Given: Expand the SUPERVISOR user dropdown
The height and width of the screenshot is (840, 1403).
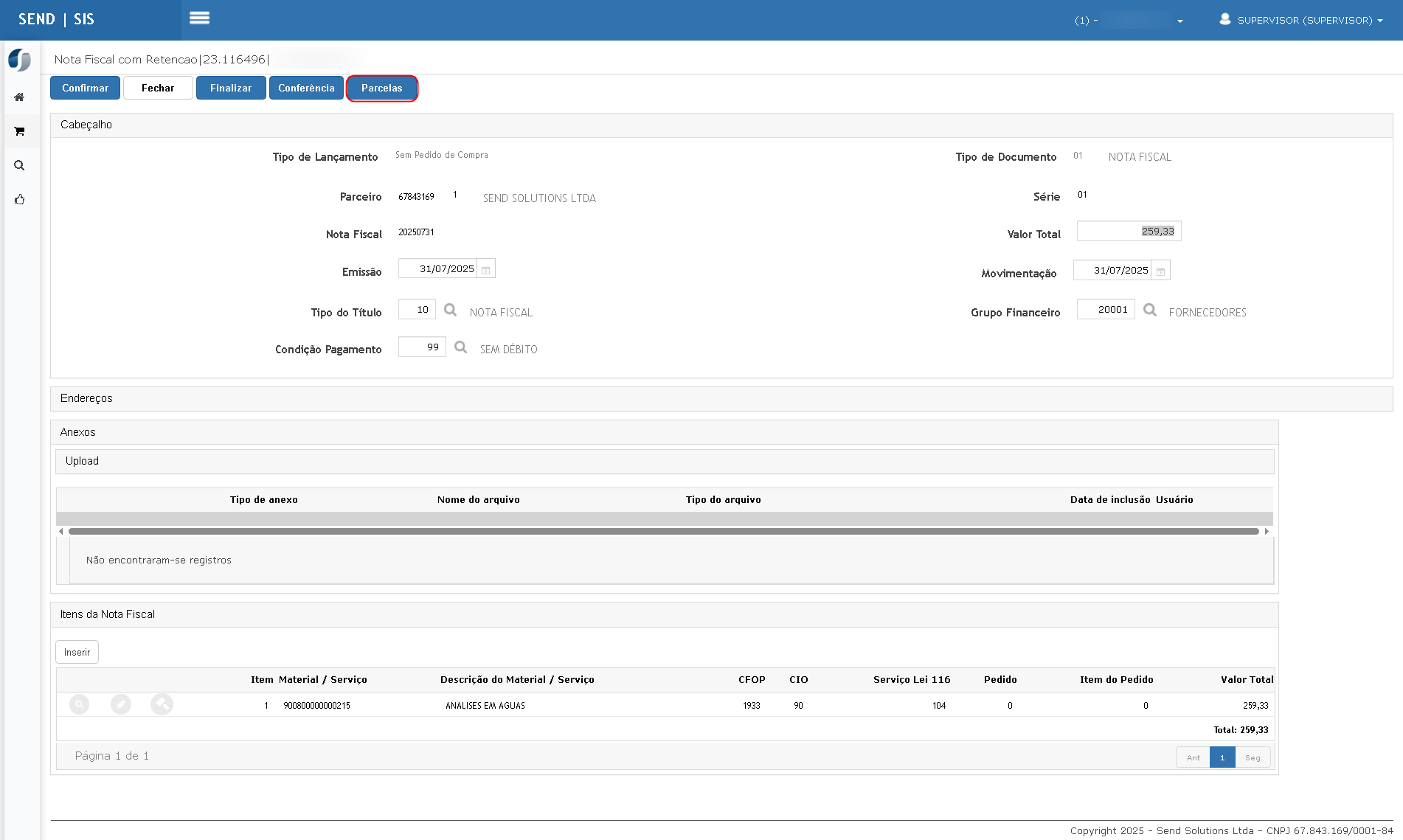Looking at the screenshot, I should click(1301, 20).
